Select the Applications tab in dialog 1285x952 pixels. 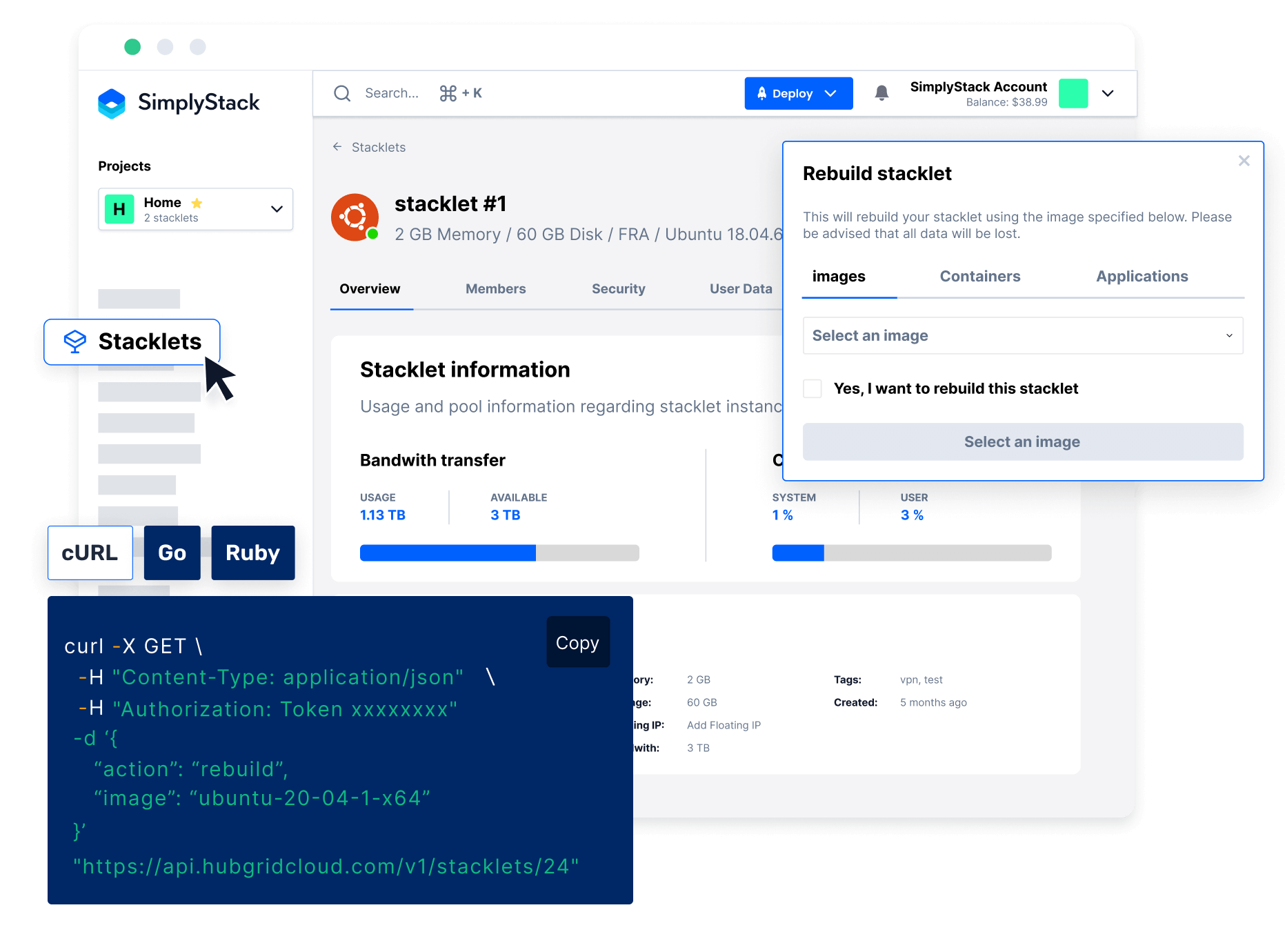1142,277
